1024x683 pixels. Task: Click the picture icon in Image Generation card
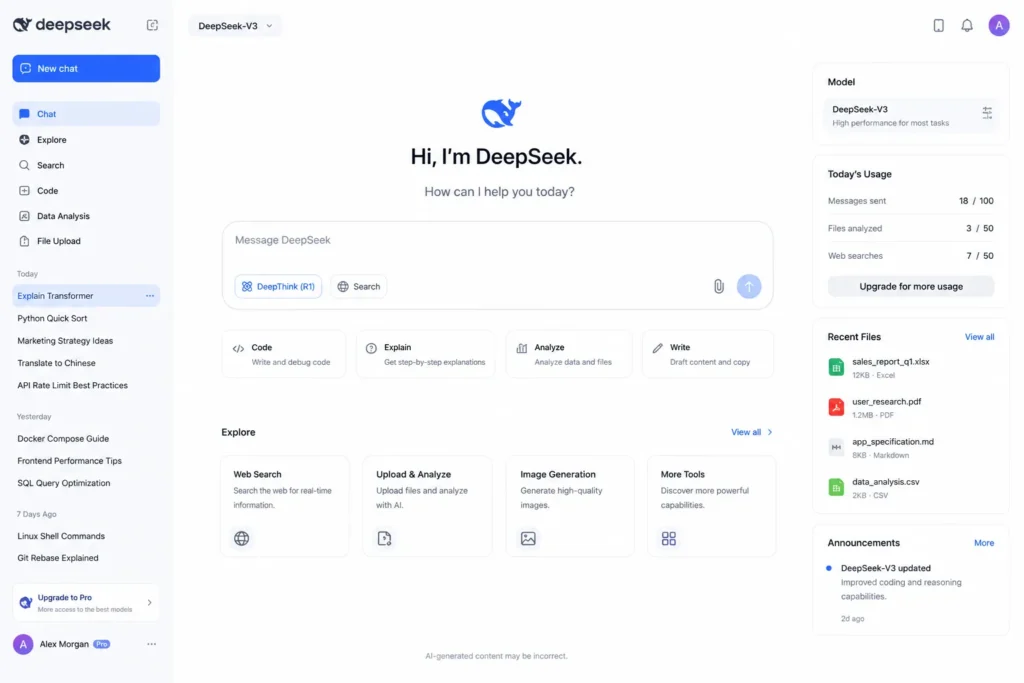(x=528, y=538)
